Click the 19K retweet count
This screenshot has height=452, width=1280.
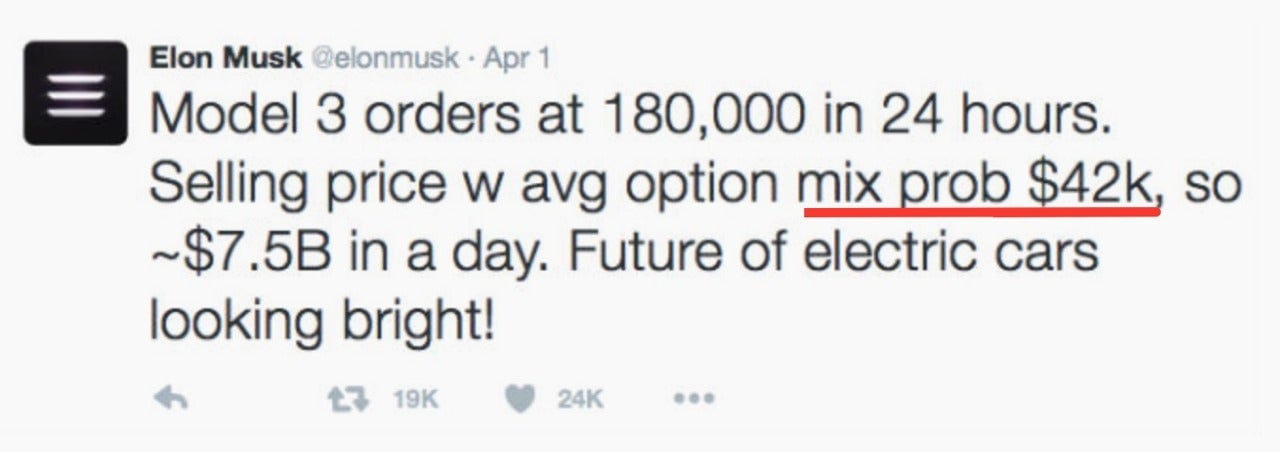point(415,399)
